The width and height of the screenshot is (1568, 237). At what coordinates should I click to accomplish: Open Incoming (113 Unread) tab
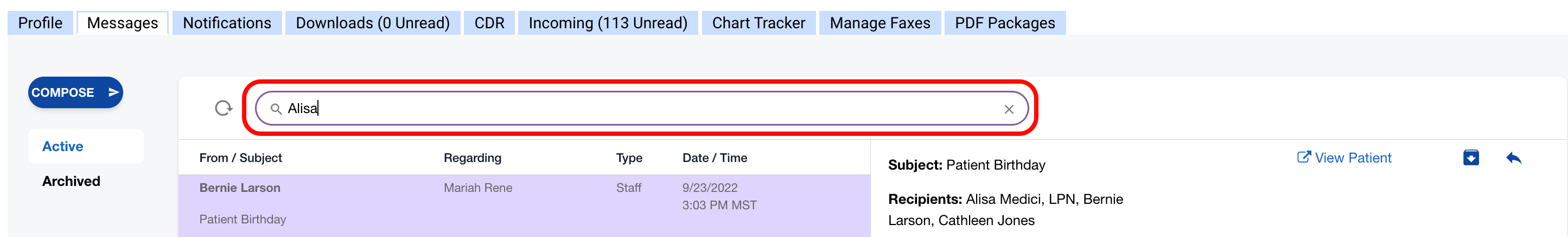coord(608,23)
